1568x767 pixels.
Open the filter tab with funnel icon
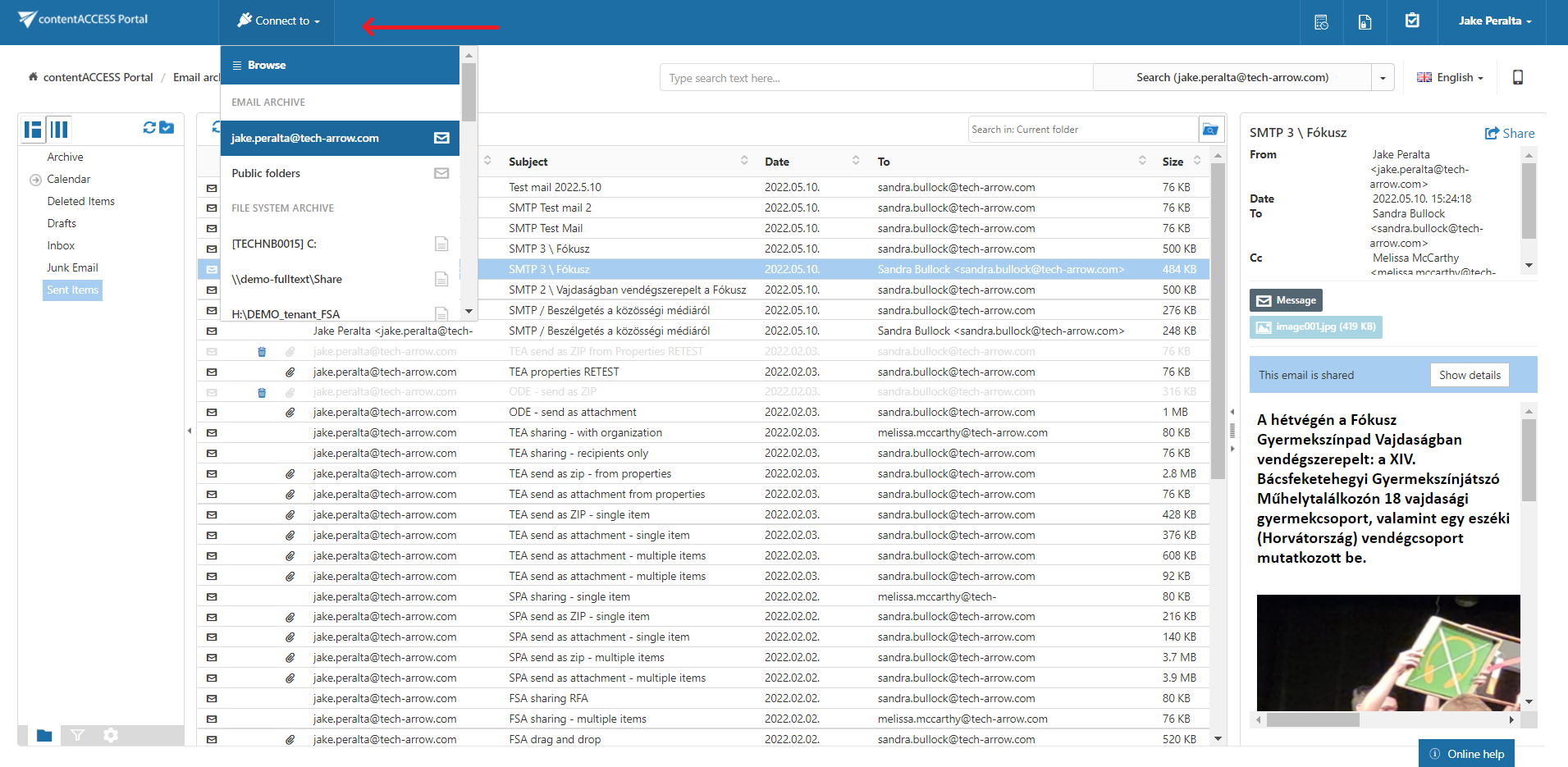[77, 735]
